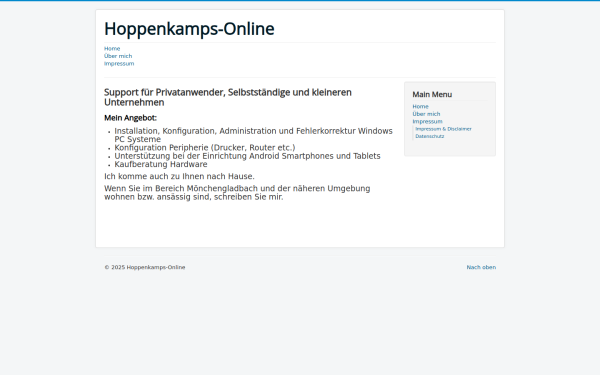
Task: Select Home in the Main Menu sidebar
Action: 421,106
